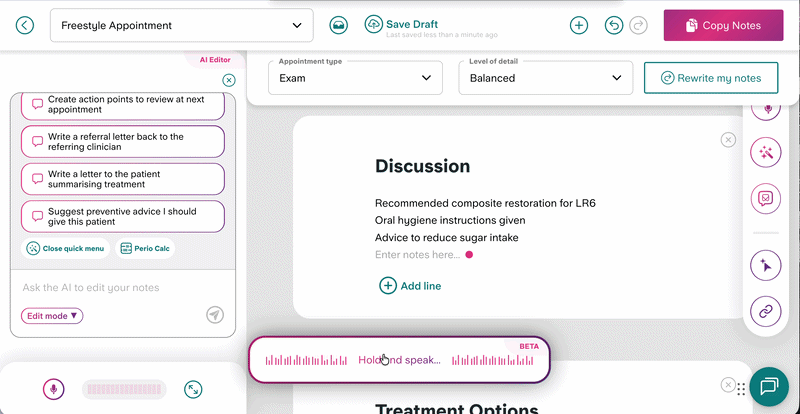The width and height of the screenshot is (800, 414).
Task: Open the Freestyle Appointment dropdown
Action: (181, 26)
